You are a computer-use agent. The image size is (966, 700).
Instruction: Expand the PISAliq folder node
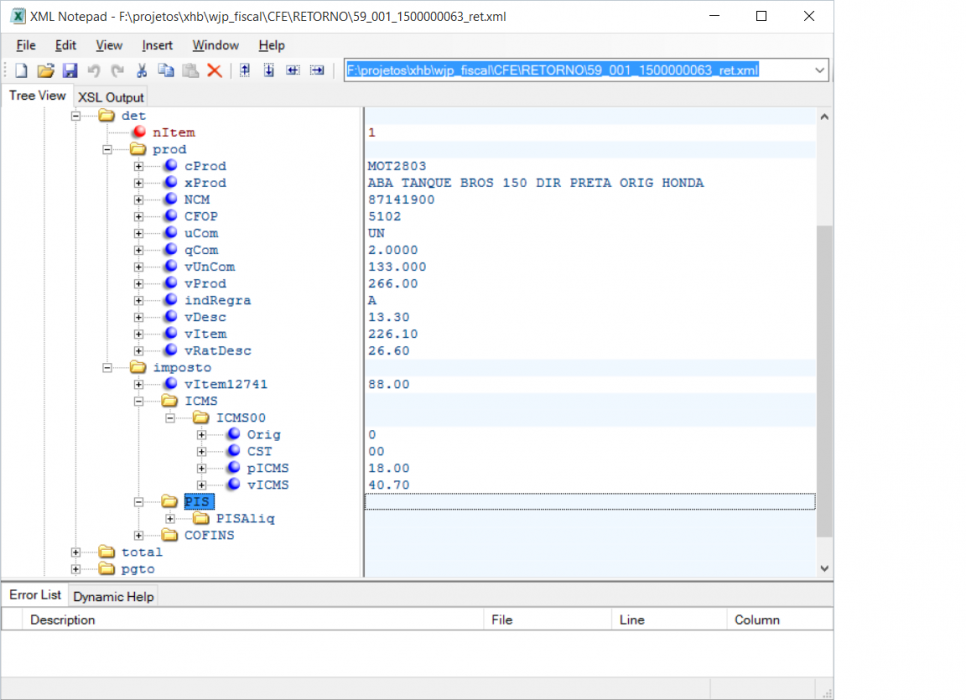(x=170, y=519)
